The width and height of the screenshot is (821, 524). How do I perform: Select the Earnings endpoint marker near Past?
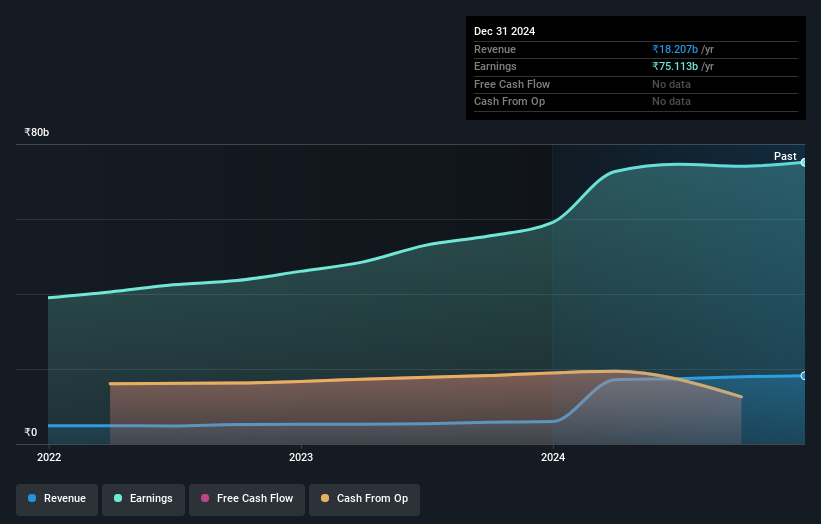[804, 163]
